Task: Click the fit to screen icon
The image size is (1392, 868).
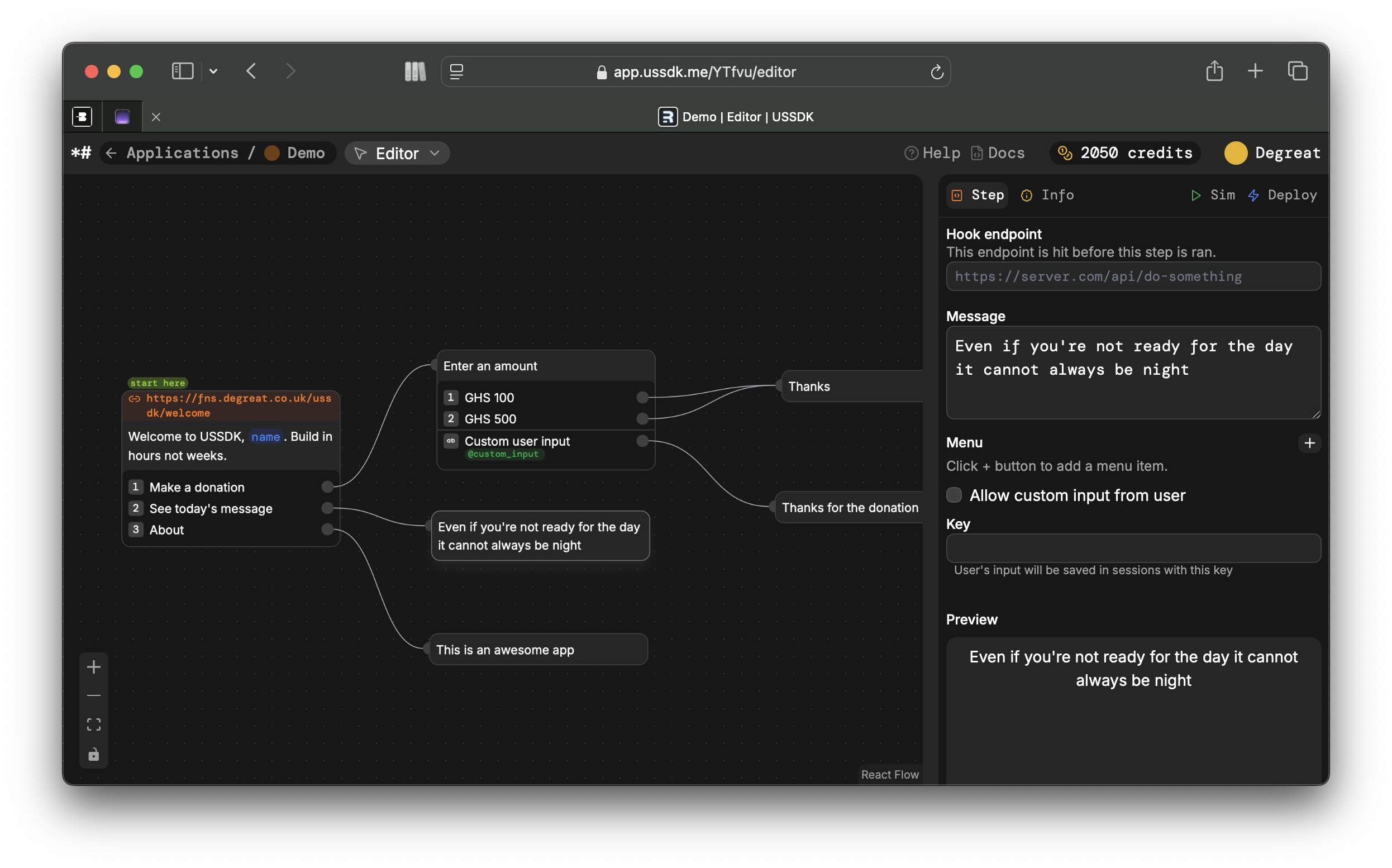Action: [94, 724]
